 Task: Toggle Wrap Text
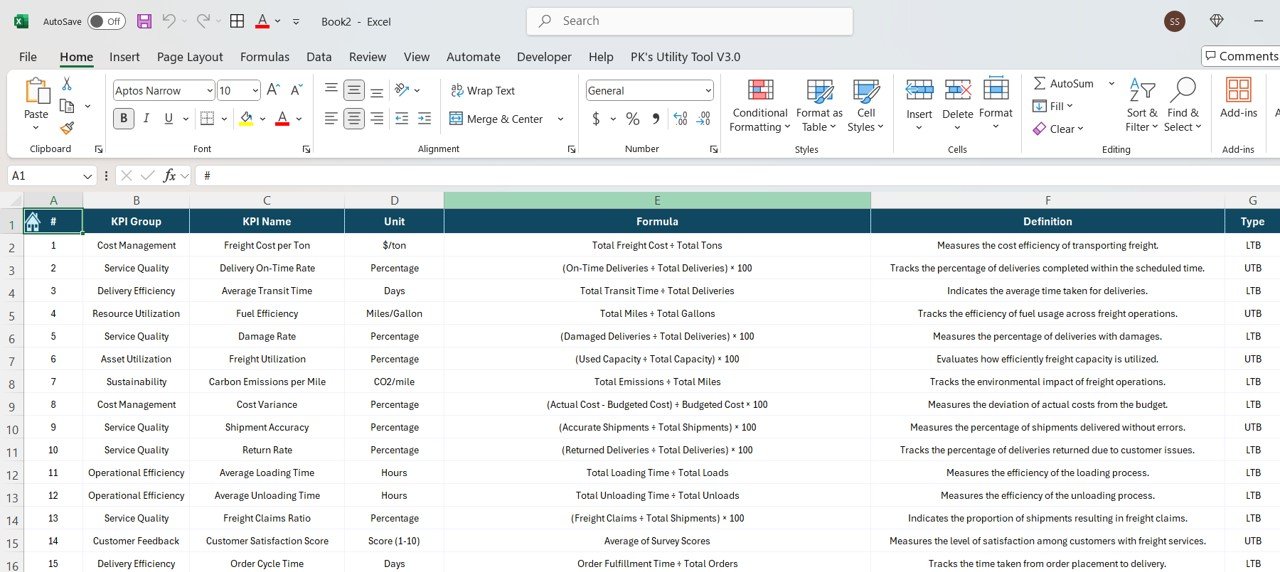pyautogui.click(x=483, y=90)
